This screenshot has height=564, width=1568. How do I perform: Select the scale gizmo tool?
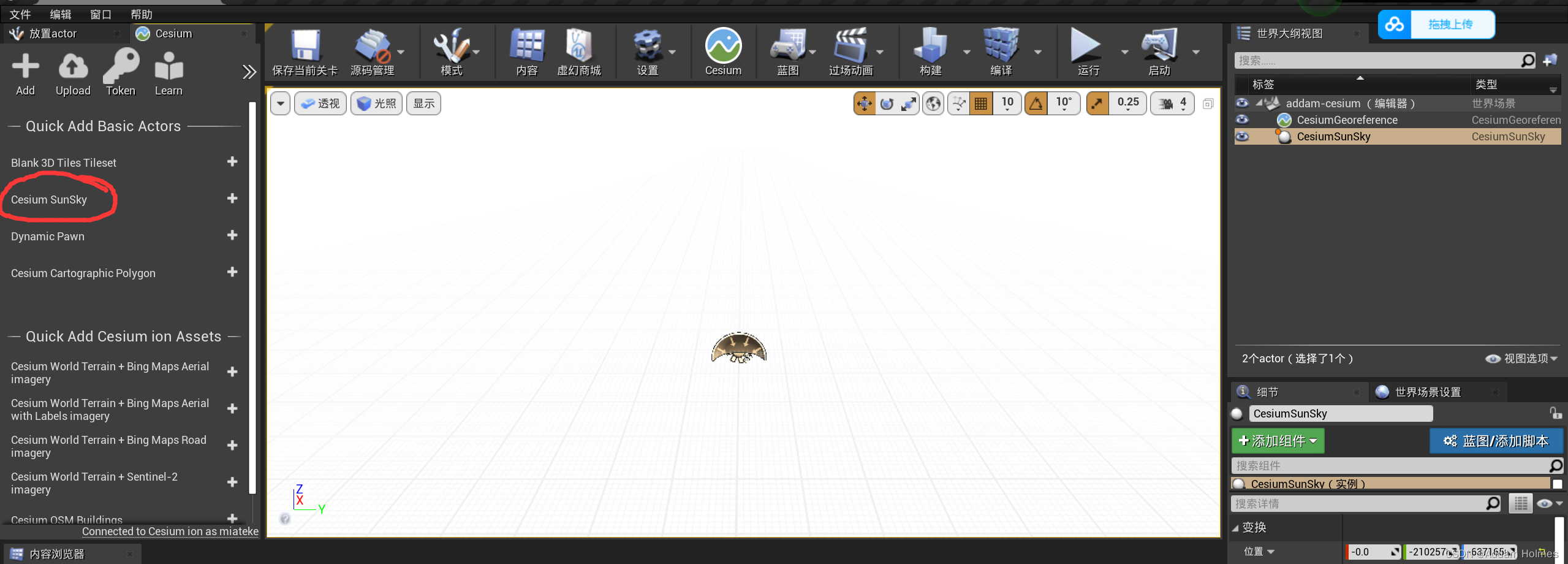click(x=909, y=104)
